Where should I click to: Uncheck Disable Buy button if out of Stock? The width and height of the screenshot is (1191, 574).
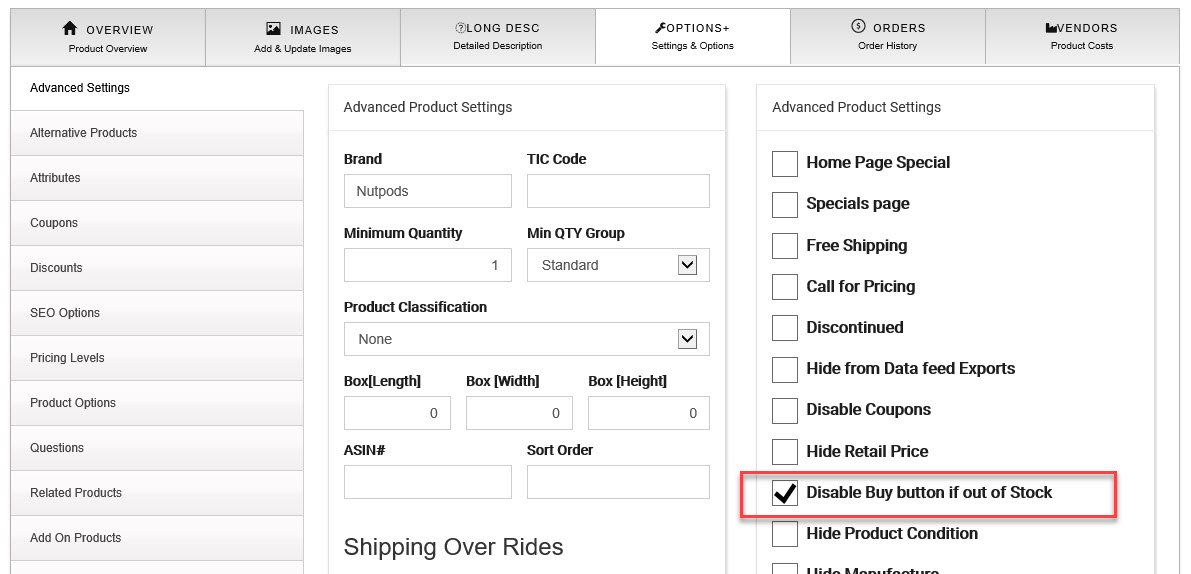(785, 493)
